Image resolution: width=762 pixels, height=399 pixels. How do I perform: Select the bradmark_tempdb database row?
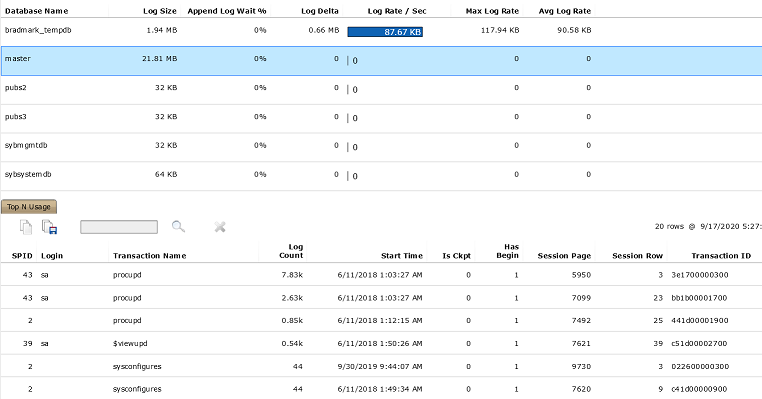tap(381, 32)
